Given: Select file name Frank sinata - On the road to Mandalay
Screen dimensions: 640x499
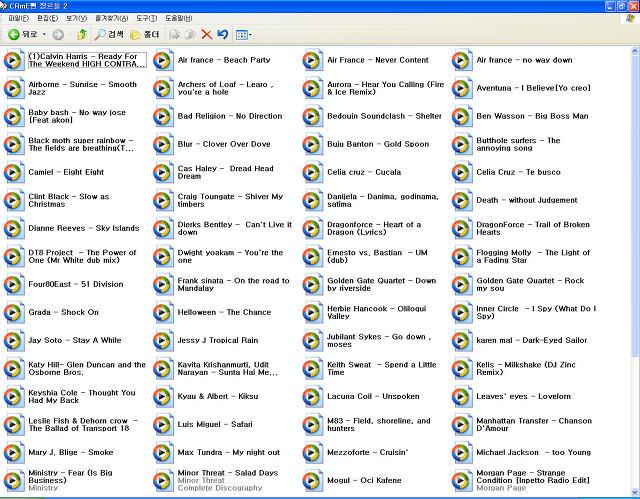Looking at the screenshot, I should [233, 284].
